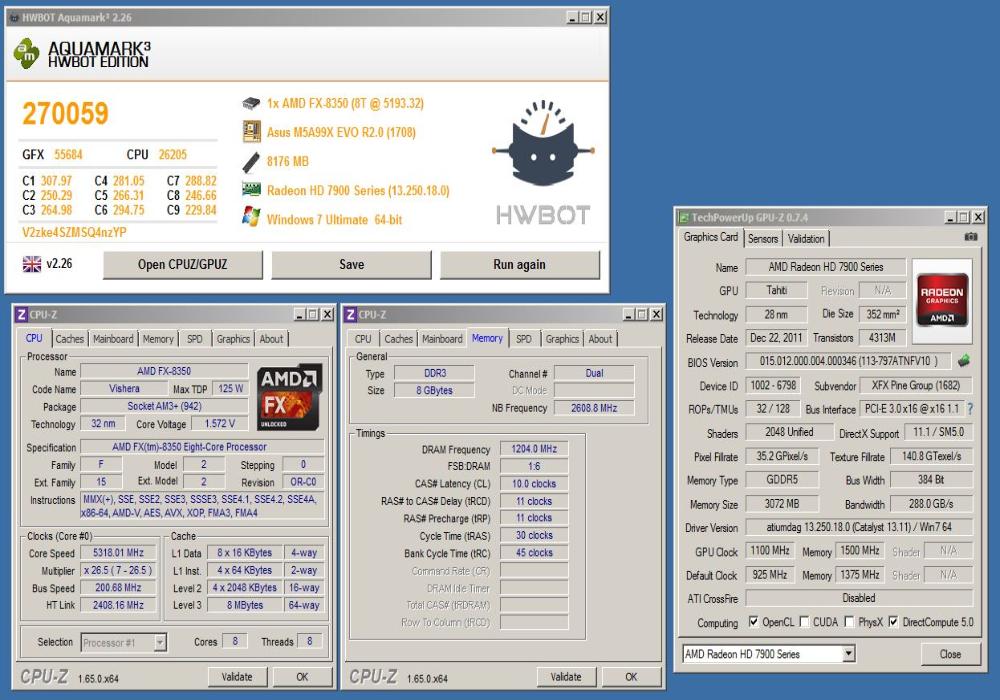Click the bus interface question mark icon
This screenshot has height=700, width=1000.
tap(971, 409)
